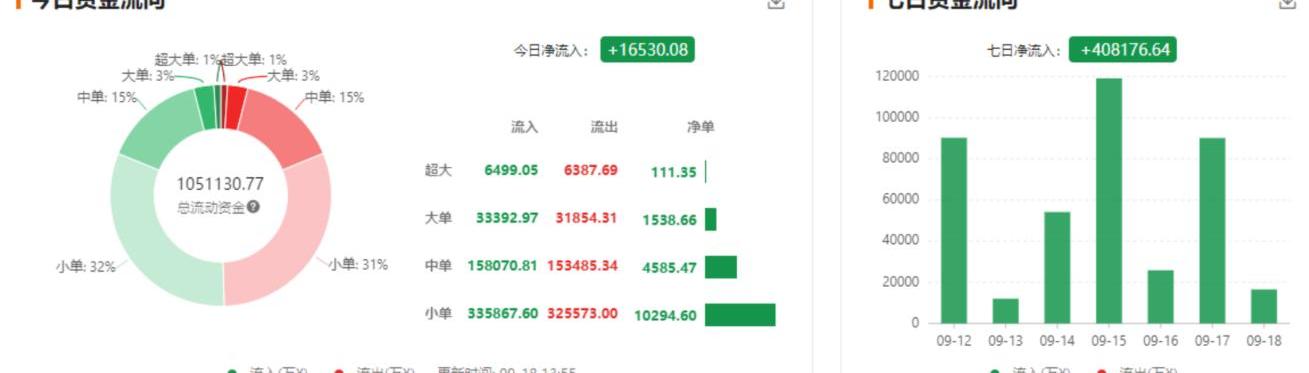Download the 今日资金流向 chart image

776,4
